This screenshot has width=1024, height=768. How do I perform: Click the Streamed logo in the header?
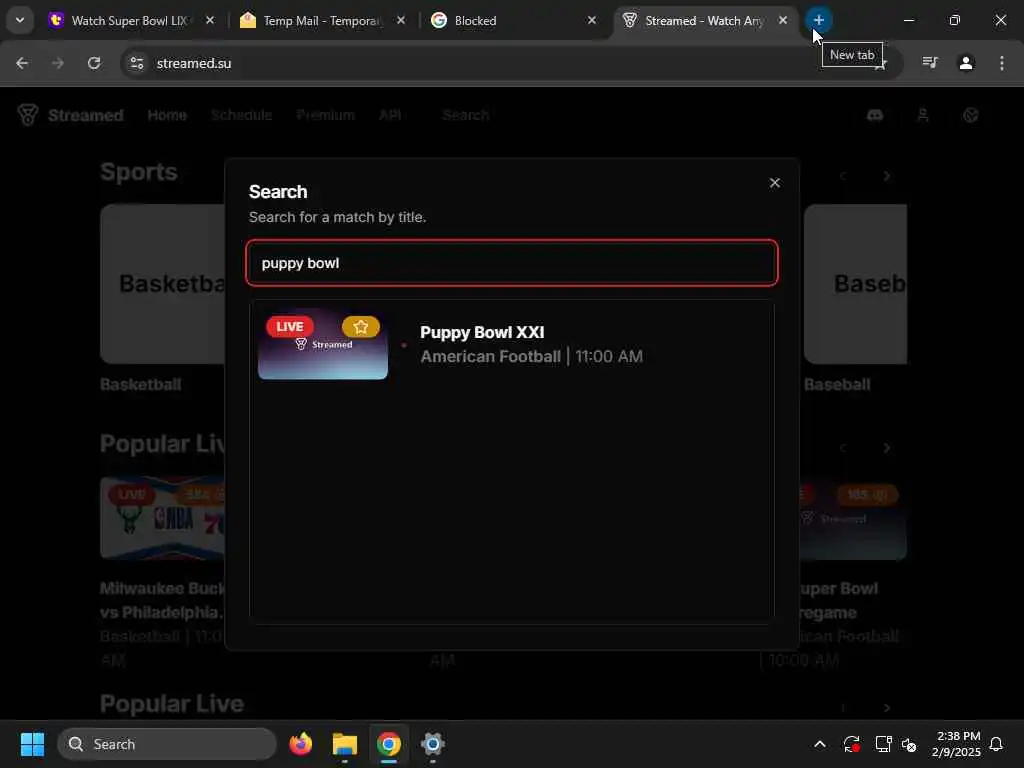click(x=70, y=115)
